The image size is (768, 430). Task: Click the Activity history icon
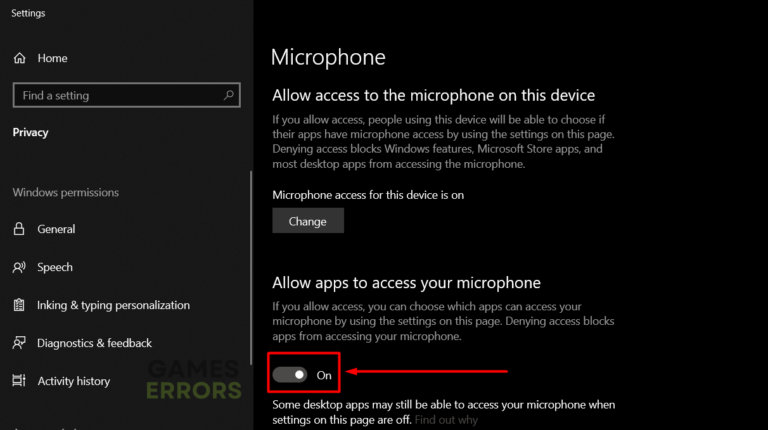19,381
